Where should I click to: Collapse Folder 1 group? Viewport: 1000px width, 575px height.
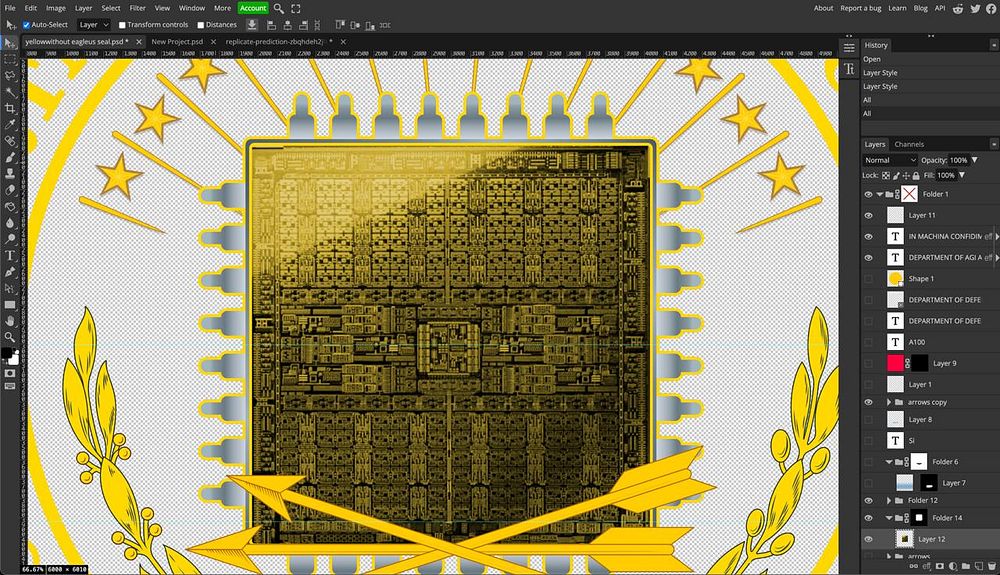click(x=879, y=194)
